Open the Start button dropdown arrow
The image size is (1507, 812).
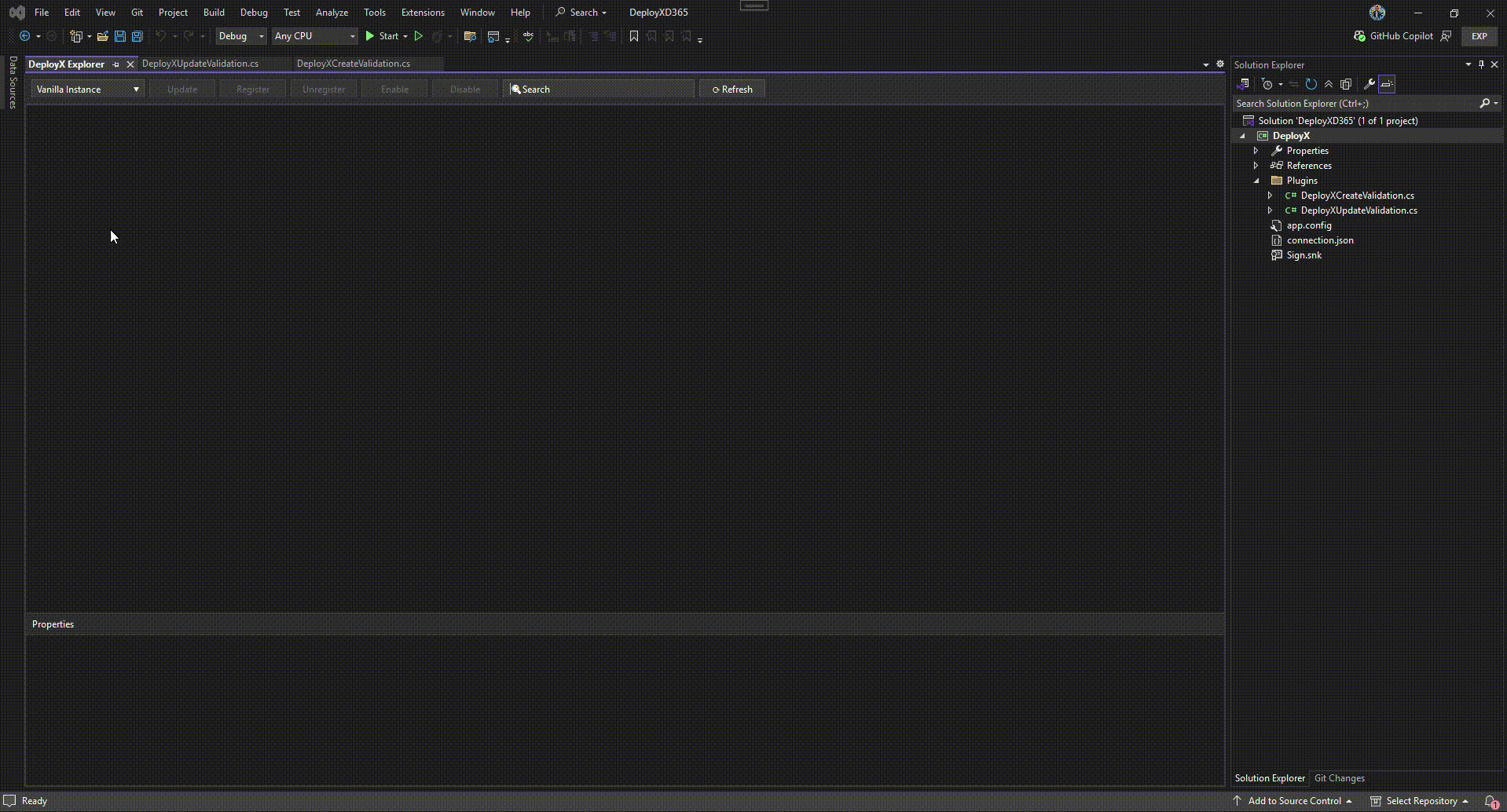click(405, 36)
